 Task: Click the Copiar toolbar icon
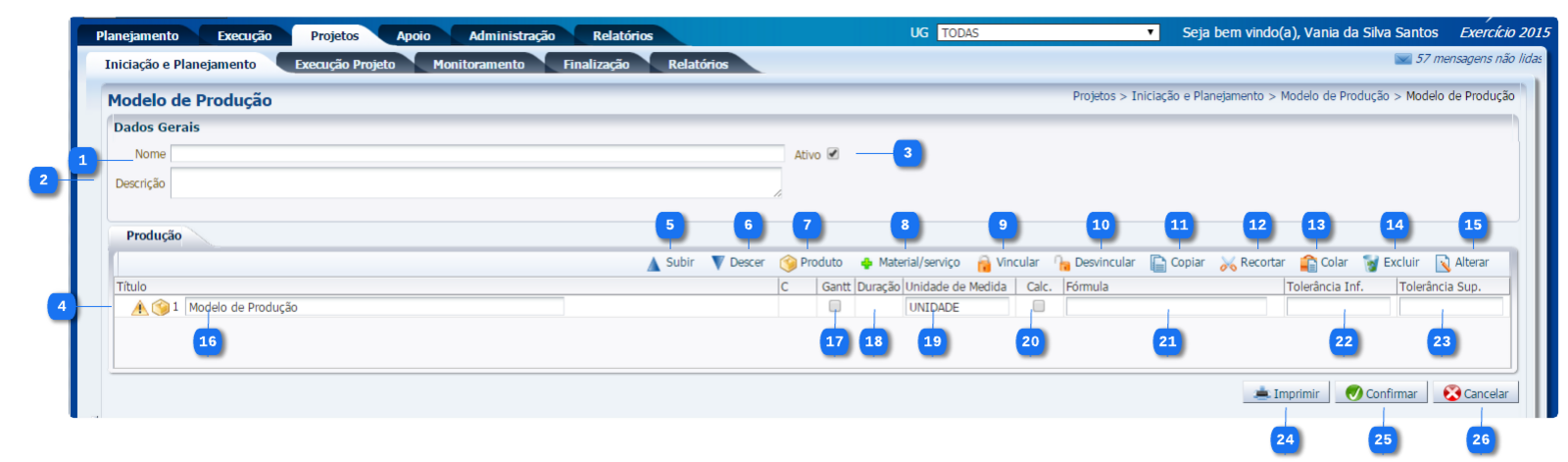(1158, 263)
